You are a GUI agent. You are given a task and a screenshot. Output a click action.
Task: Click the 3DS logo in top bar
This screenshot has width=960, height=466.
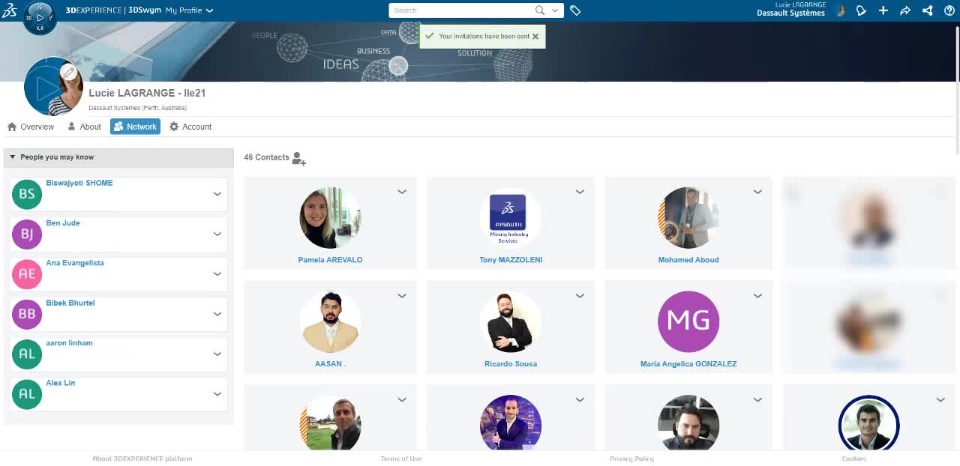click(x=9, y=10)
